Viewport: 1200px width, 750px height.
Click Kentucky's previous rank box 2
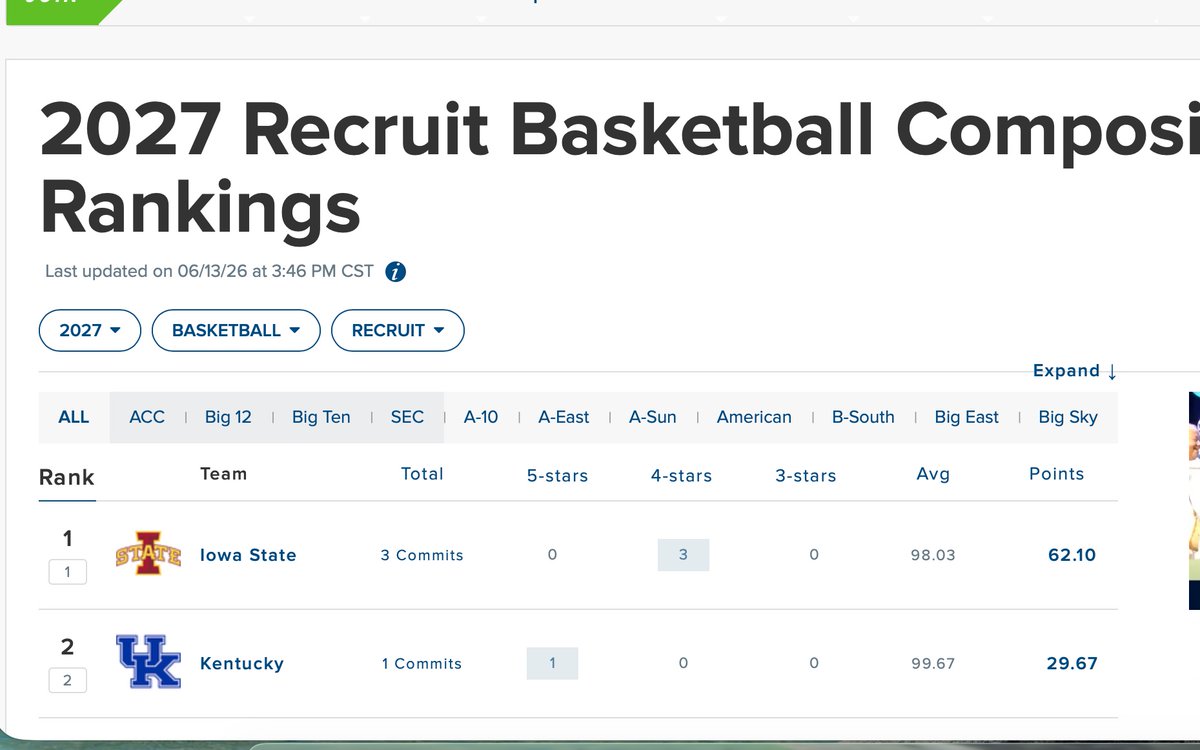point(68,680)
